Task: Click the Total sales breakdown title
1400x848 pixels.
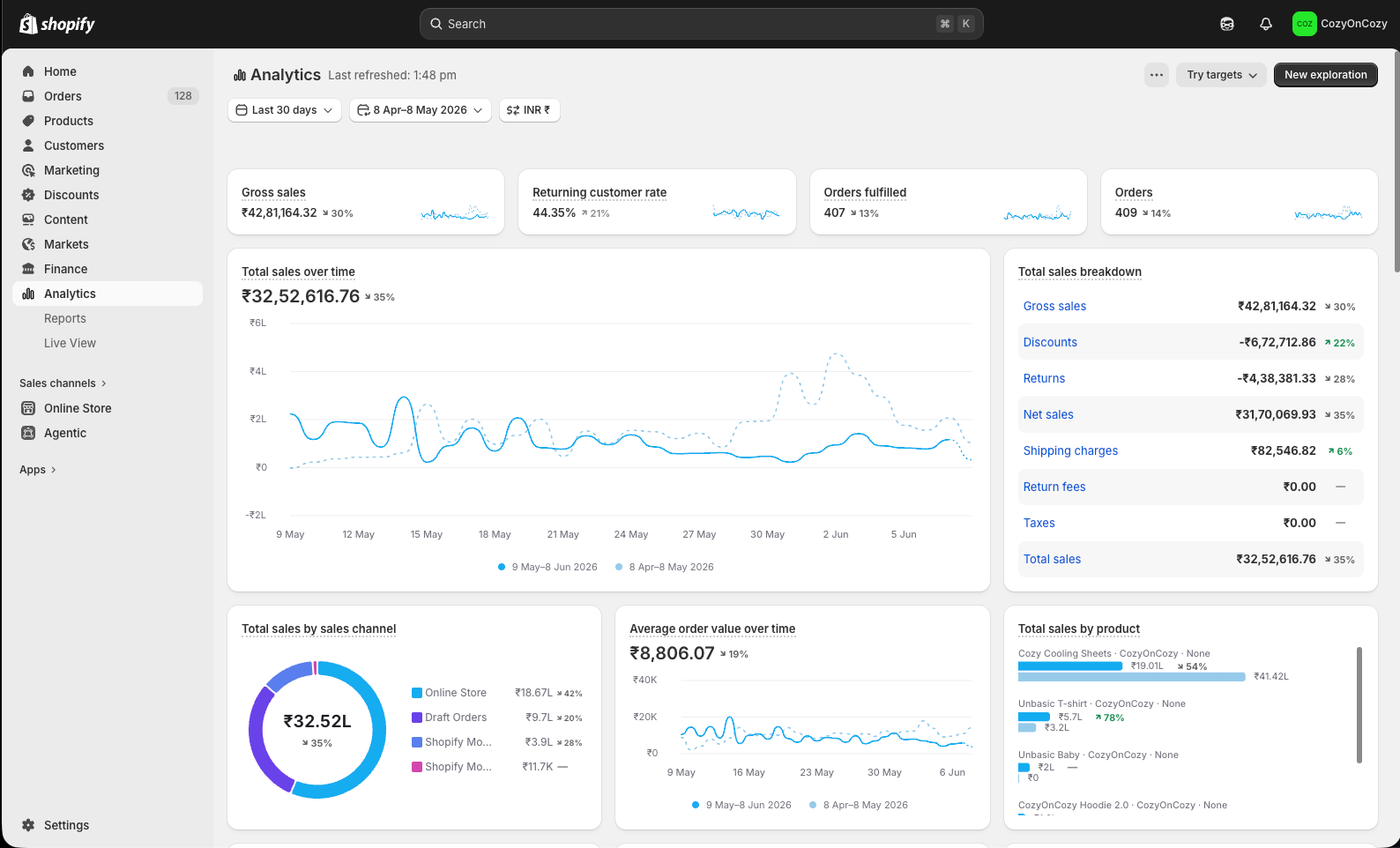Action: click(x=1080, y=272)
